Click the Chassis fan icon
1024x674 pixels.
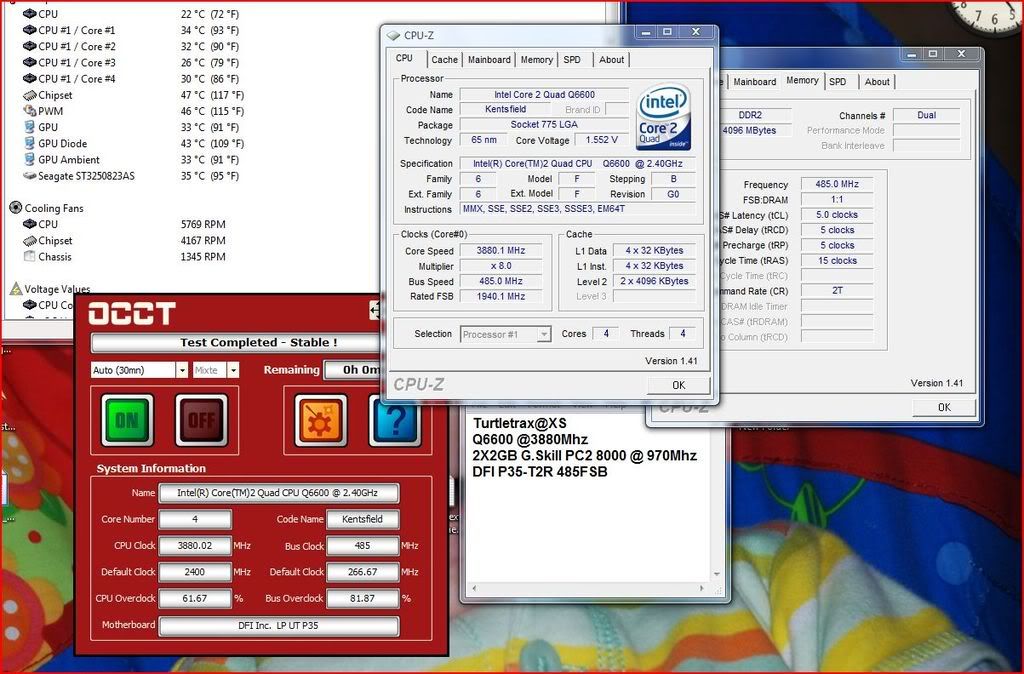point(29,256)
